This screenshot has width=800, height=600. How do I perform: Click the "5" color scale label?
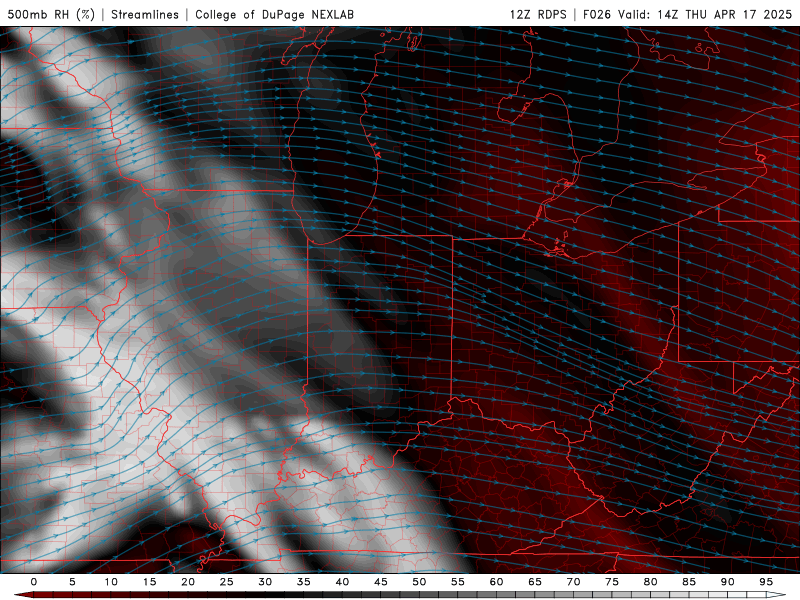point(72,582)
